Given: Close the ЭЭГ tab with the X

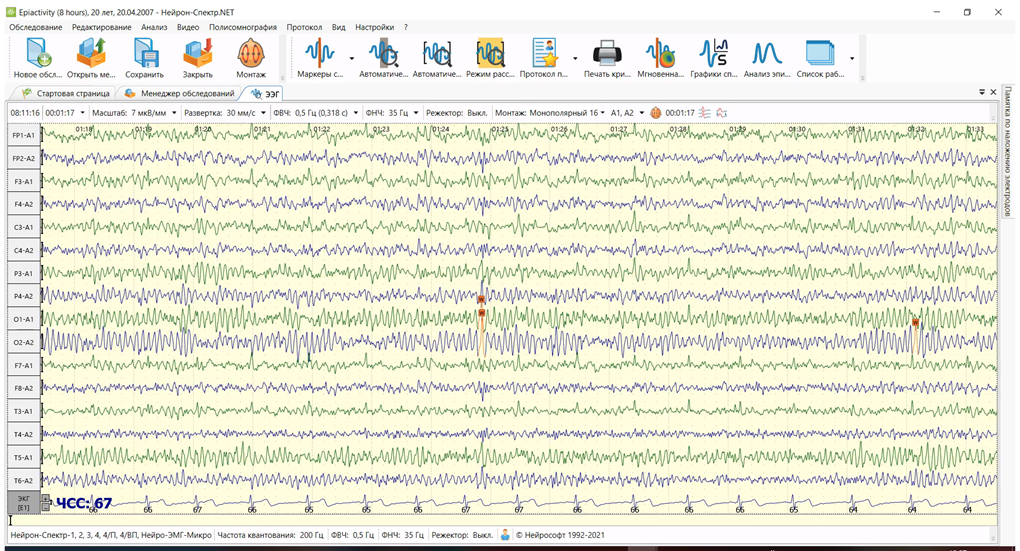Looking at the screenshot, I should [993, 92].
